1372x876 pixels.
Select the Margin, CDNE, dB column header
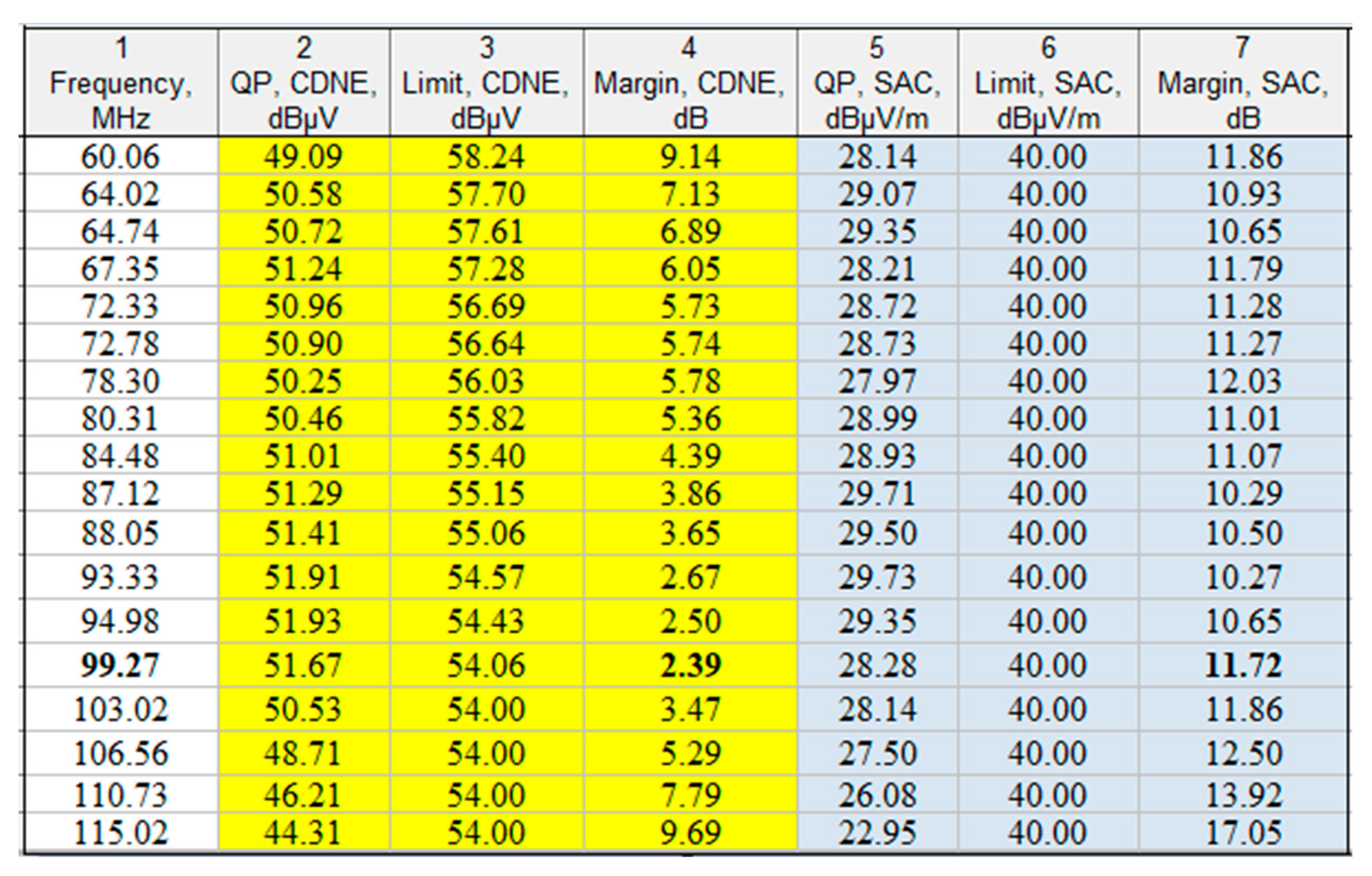690,83
